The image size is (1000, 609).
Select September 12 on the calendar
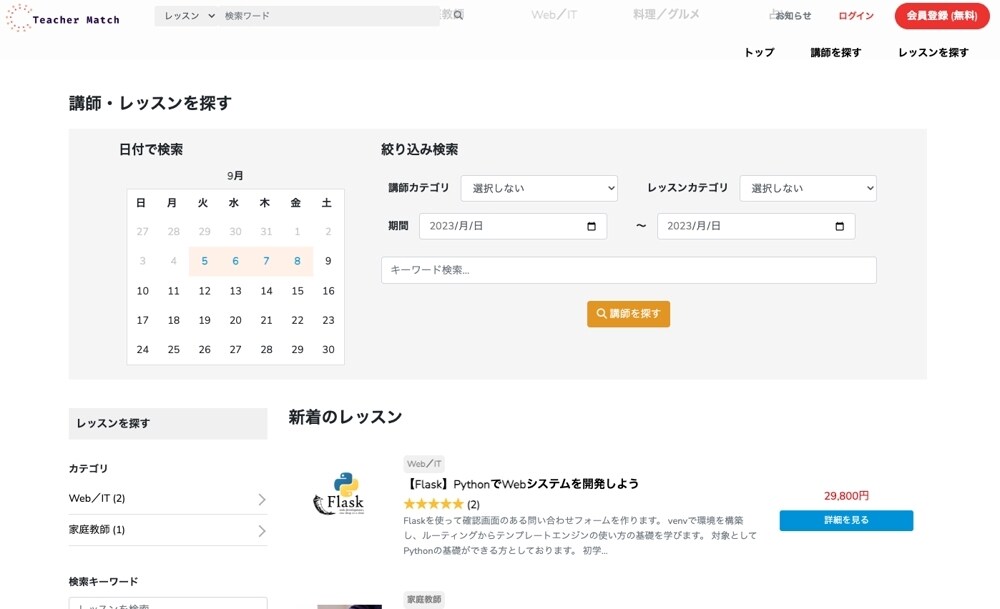click(204, 291)
